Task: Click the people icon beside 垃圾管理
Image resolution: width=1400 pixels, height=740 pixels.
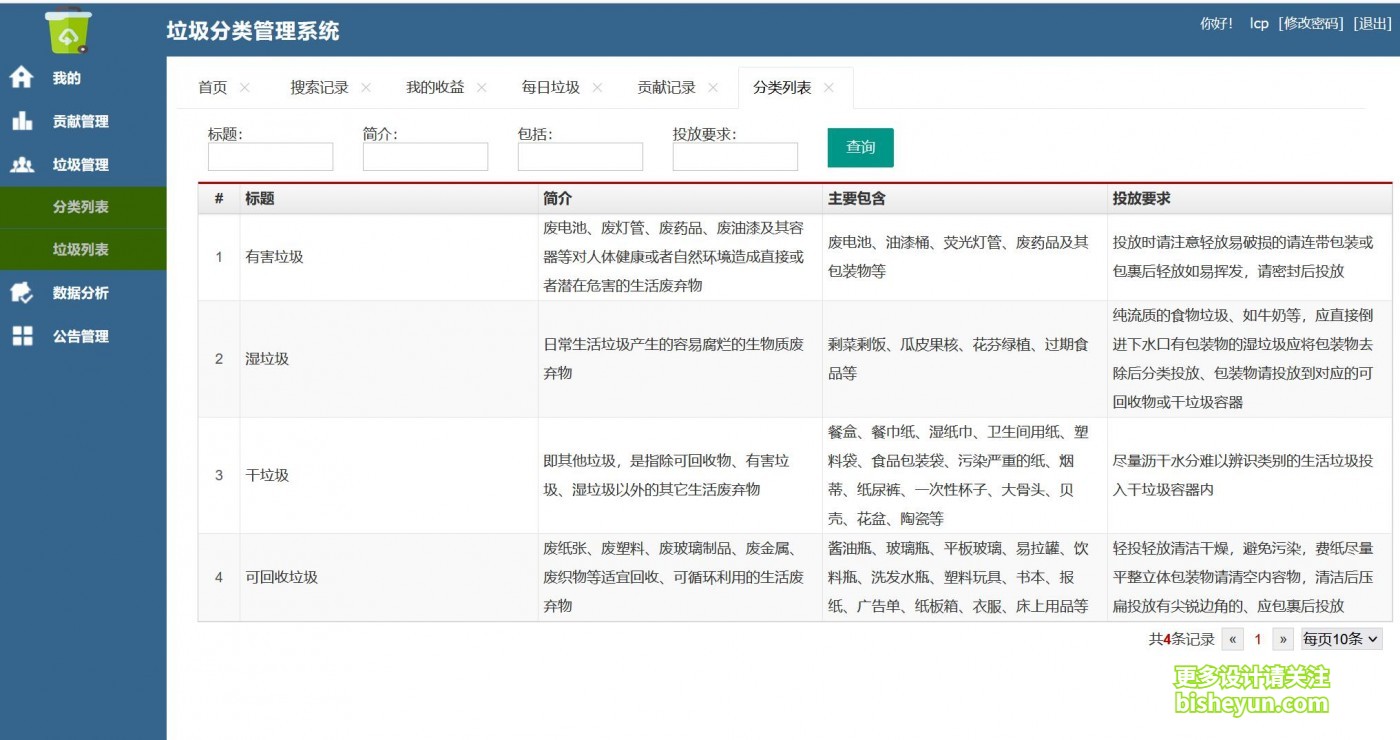Action: click(x=22, y=165)
